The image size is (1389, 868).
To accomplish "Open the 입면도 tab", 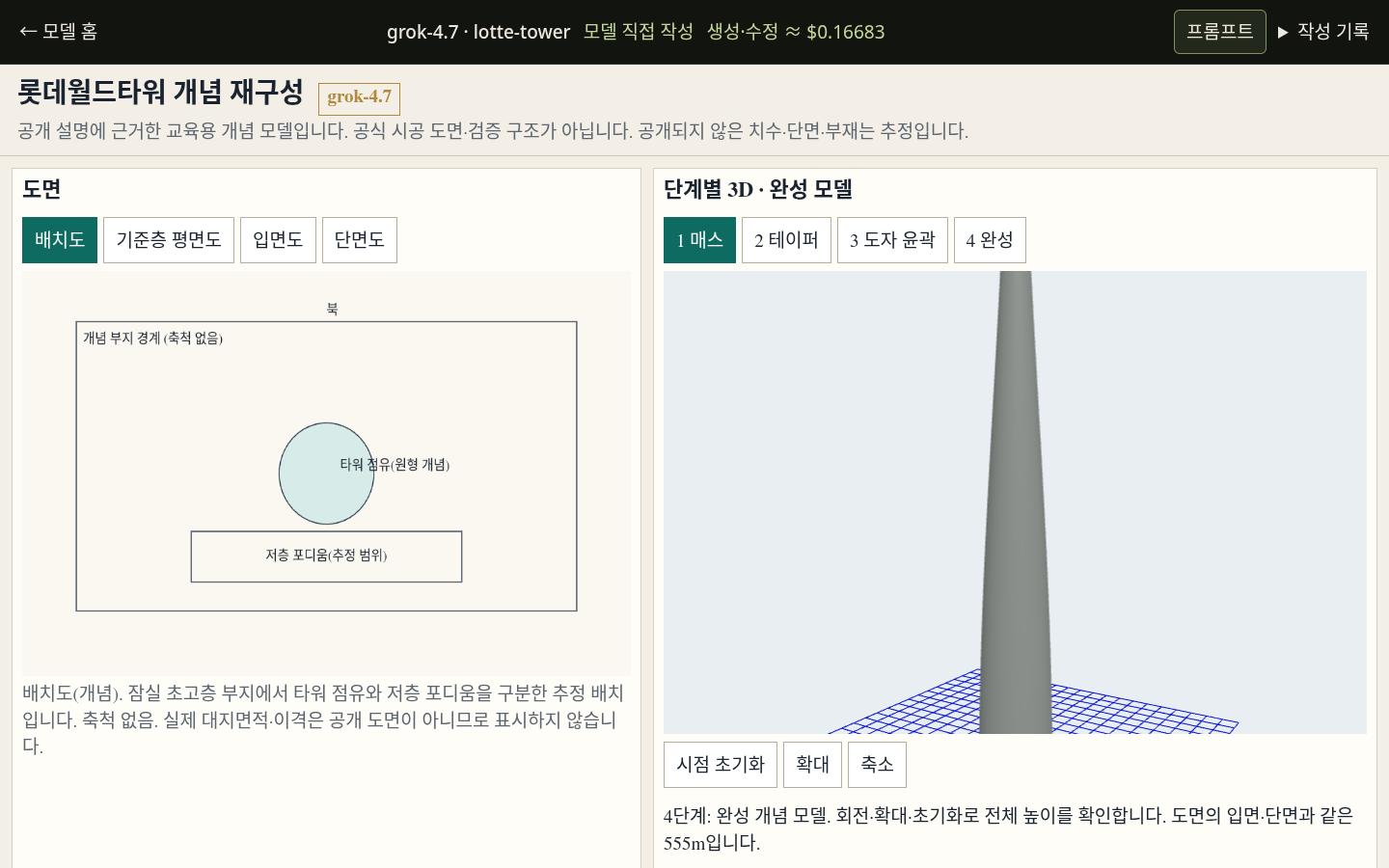I will coord(278,240).
